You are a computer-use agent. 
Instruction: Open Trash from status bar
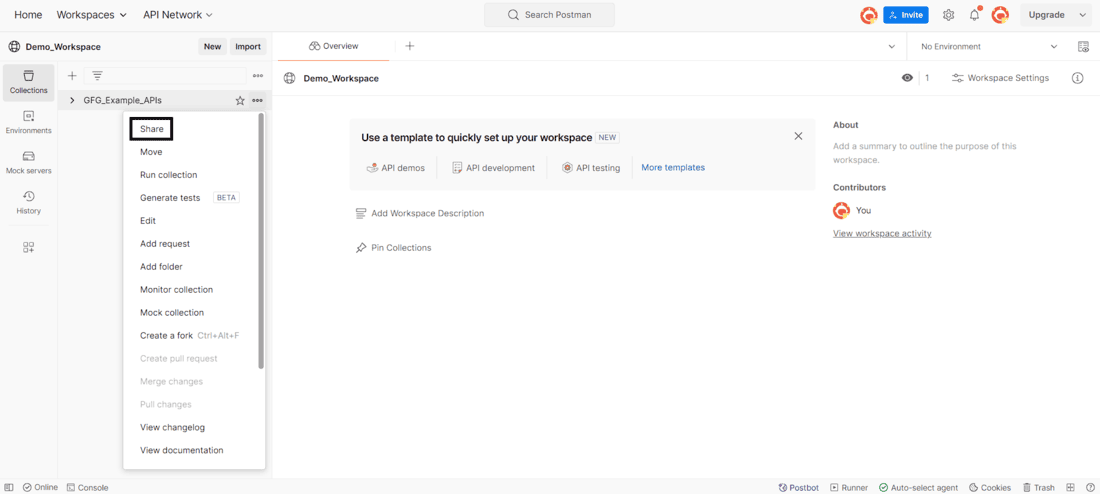coord(1038,487)
